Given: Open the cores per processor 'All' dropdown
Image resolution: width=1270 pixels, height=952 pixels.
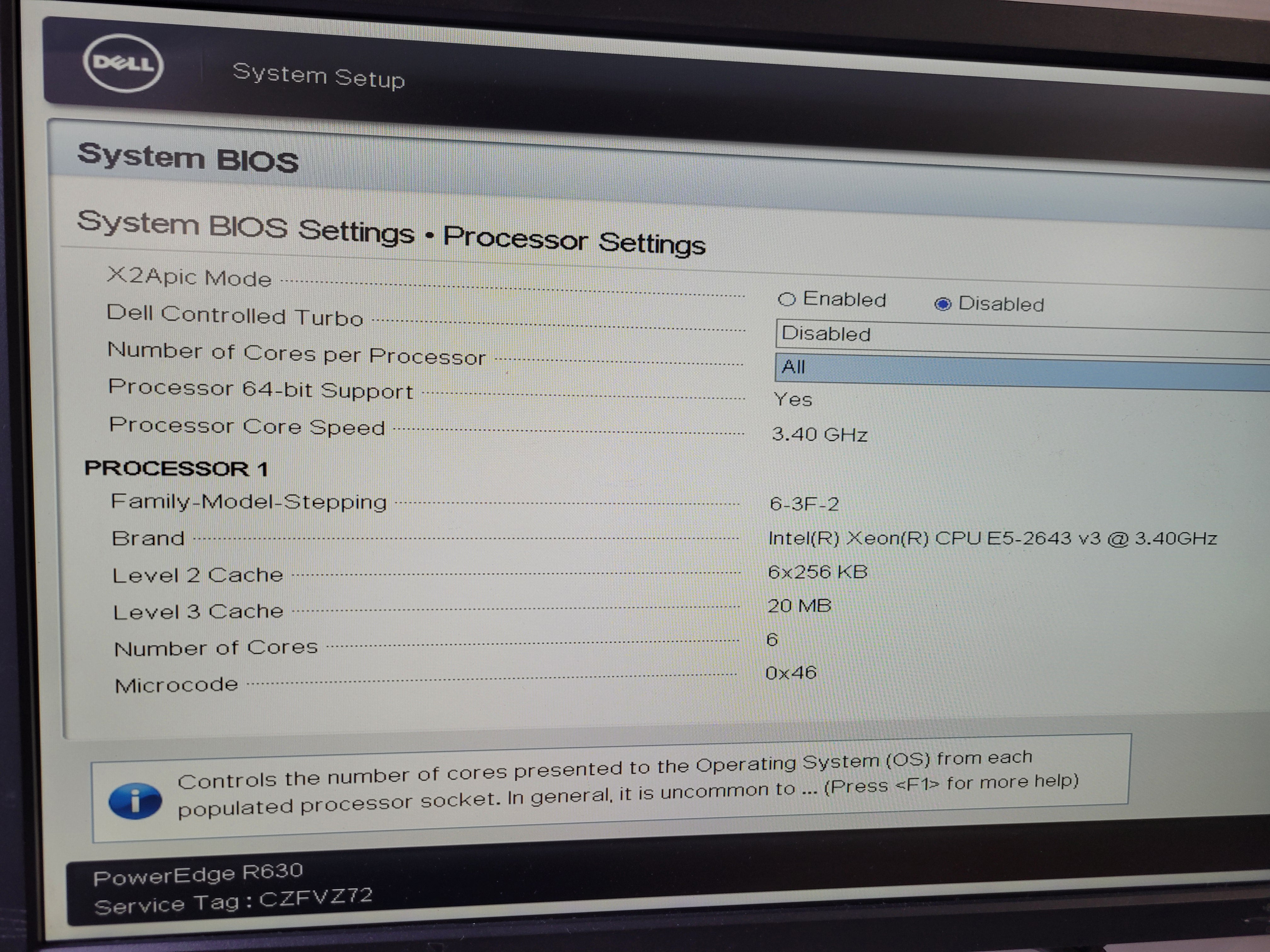Looking at the screenshot, I should [1022, 372].
